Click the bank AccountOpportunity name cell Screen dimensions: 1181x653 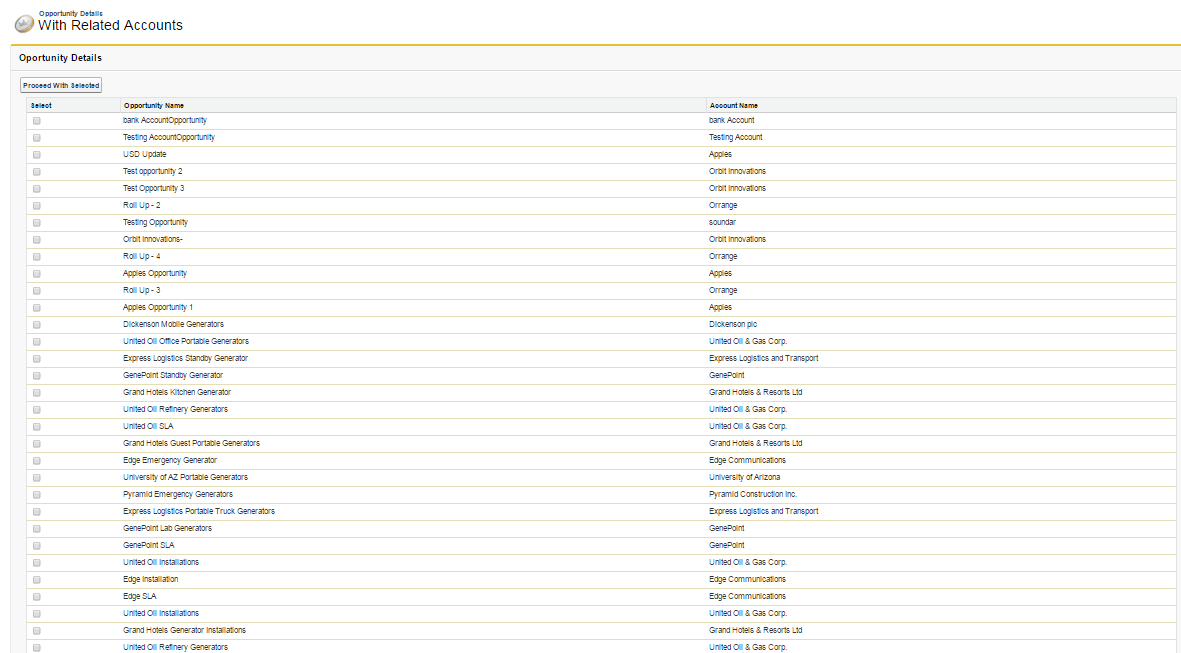[x=165, y=121]
